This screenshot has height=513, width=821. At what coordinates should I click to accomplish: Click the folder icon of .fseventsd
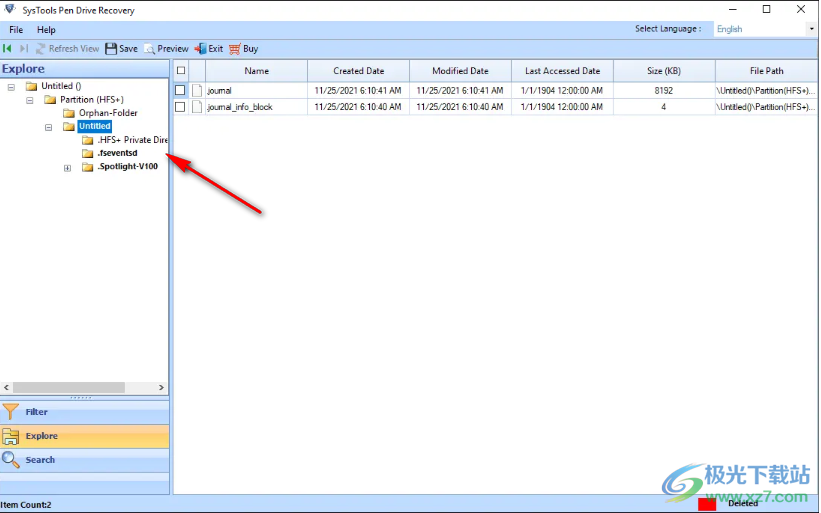click(x=88, y=153)
